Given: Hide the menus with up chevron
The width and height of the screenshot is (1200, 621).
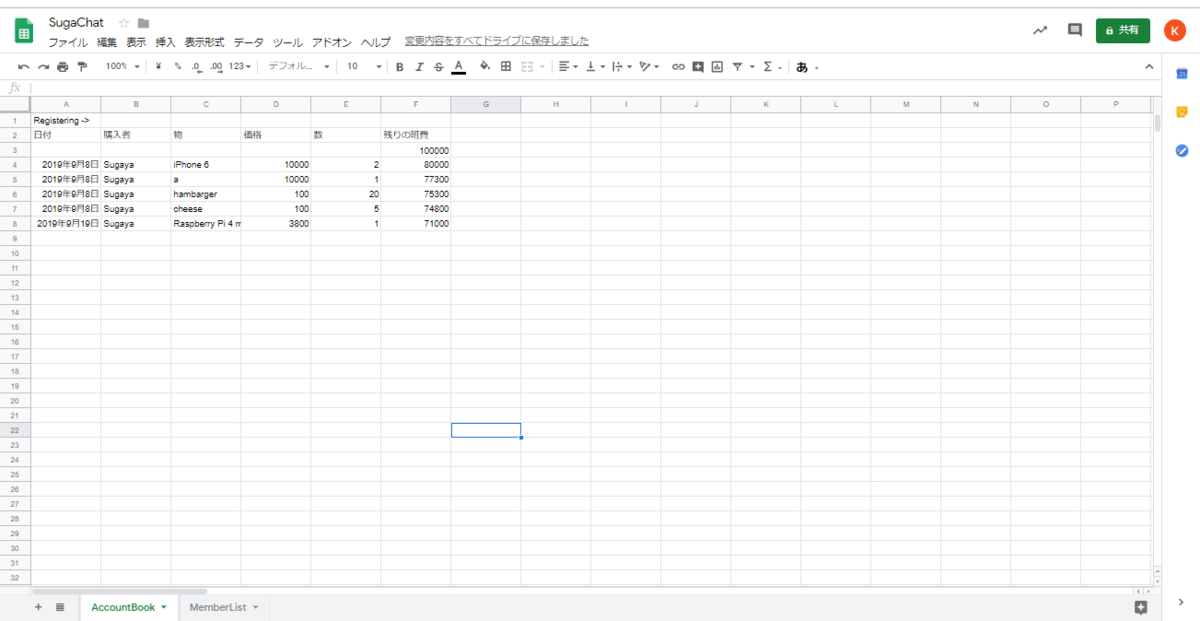Looking at the screenshot, I should 1149,67.
